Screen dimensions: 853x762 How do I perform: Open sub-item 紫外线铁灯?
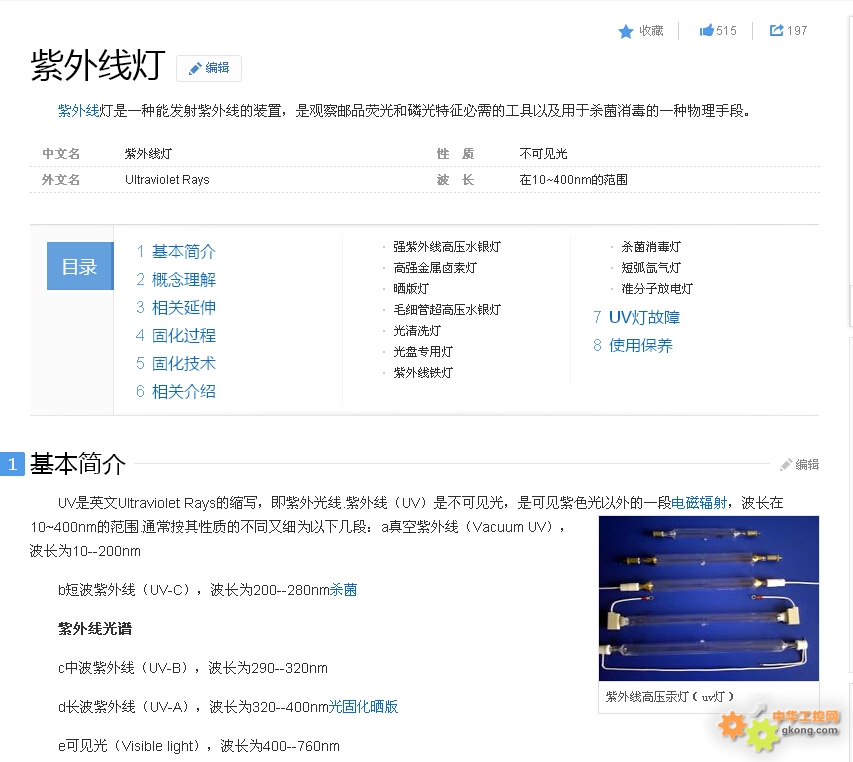(x=423, y=373)
